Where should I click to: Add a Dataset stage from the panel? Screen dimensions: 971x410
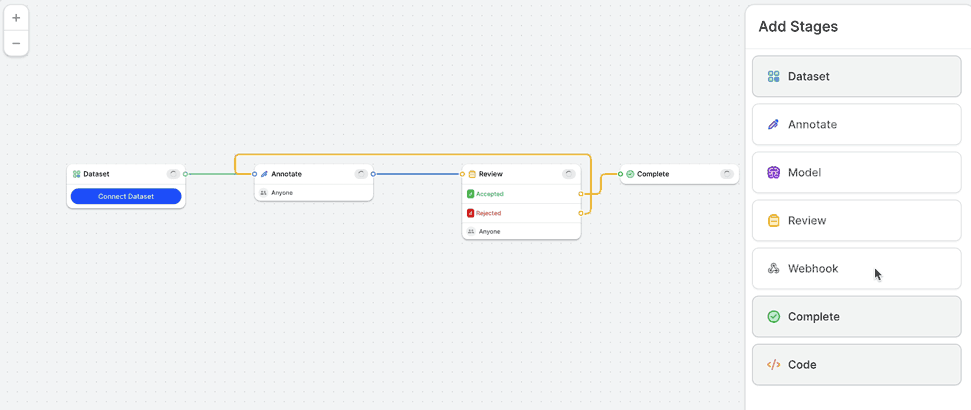pyautogui.click(x=856, y=77)
